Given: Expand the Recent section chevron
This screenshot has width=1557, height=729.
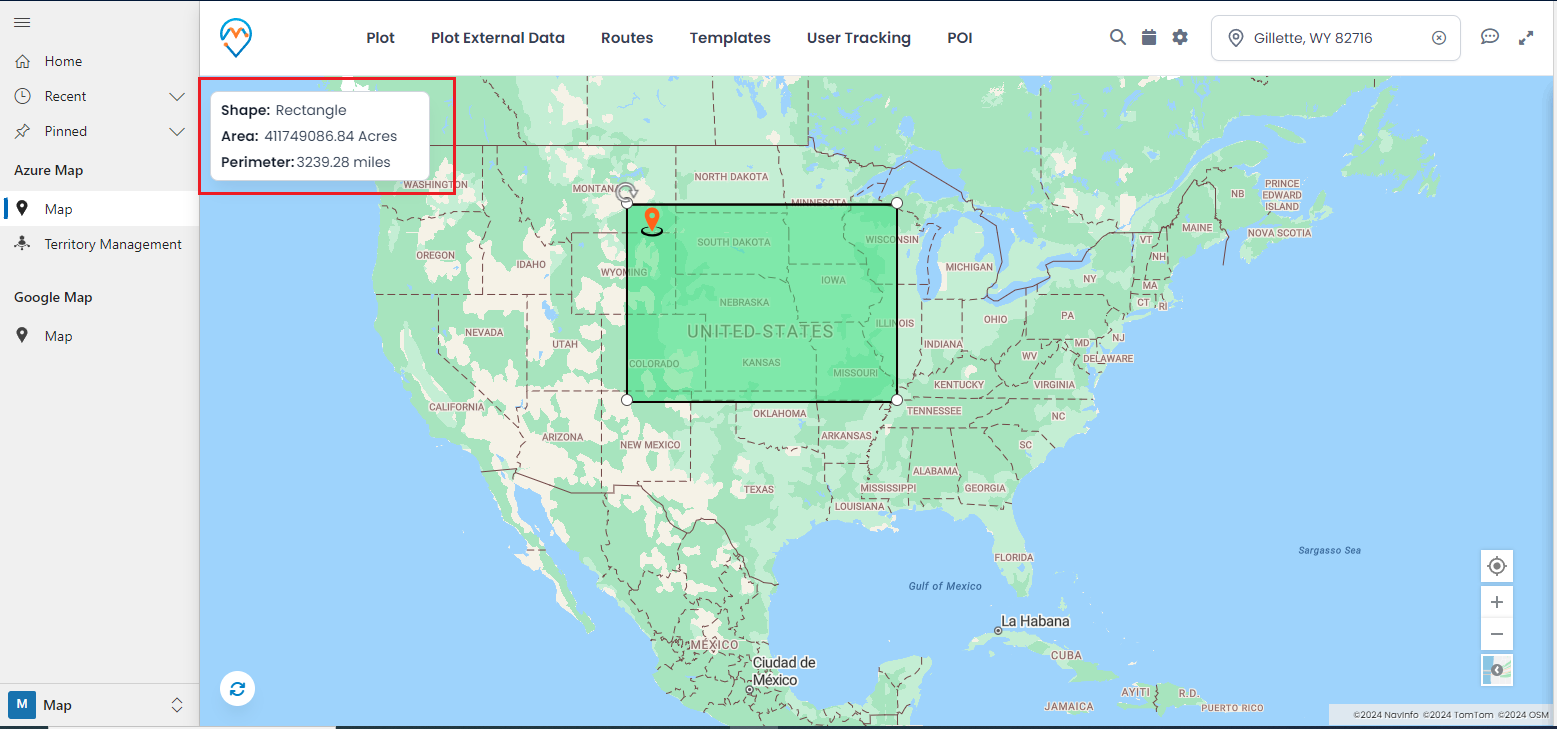Looking at the screenshot, I should (x=177, y=97).
